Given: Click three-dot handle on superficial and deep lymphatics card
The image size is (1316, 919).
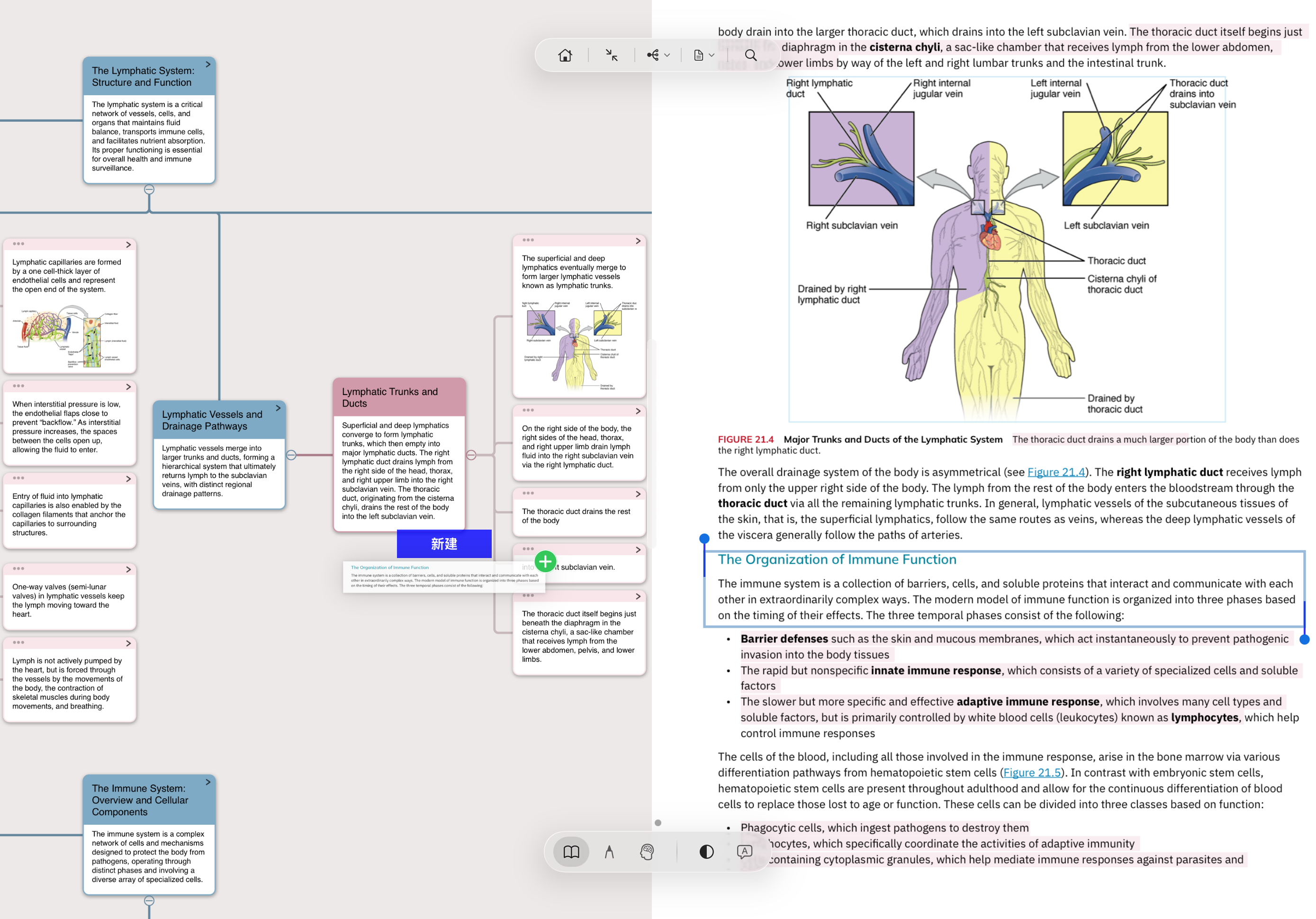Looking at the screenshot, I should 528,240.
